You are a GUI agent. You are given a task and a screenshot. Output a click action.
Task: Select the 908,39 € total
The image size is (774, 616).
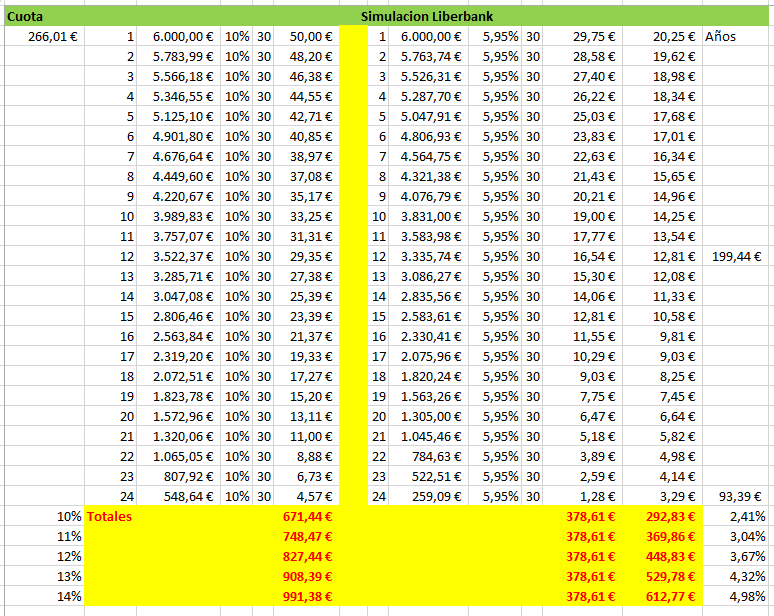pos(307,577)
